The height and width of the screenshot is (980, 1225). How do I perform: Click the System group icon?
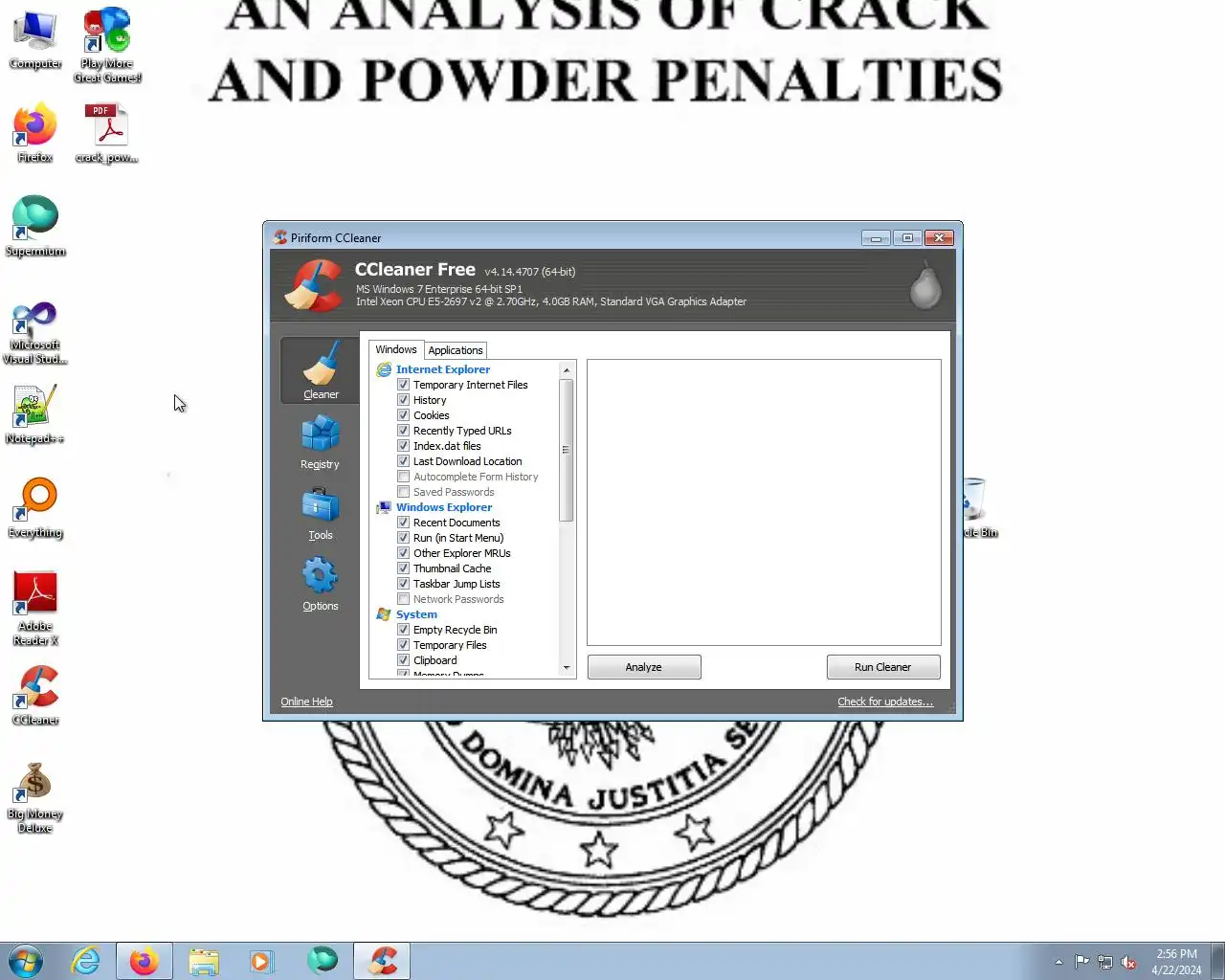(x=384, y=614)
